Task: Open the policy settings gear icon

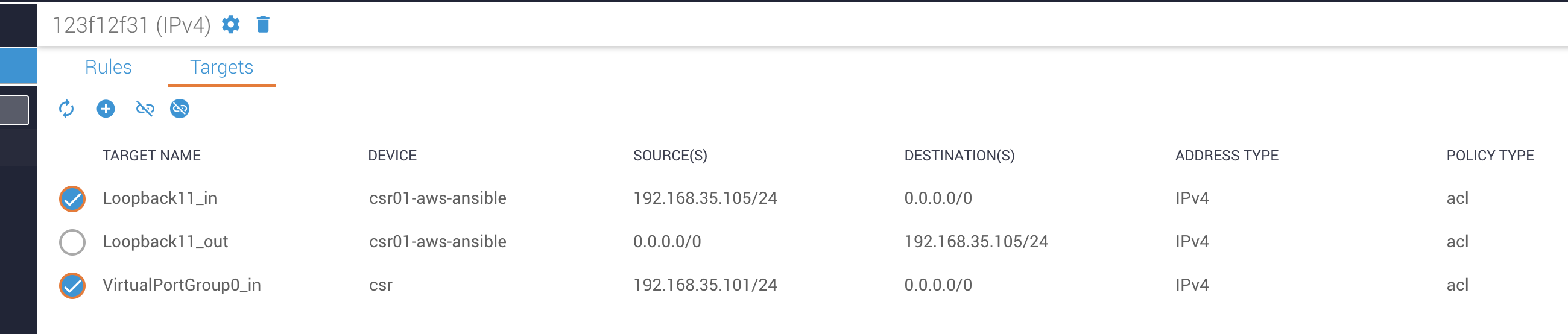Action: [231, 24]
